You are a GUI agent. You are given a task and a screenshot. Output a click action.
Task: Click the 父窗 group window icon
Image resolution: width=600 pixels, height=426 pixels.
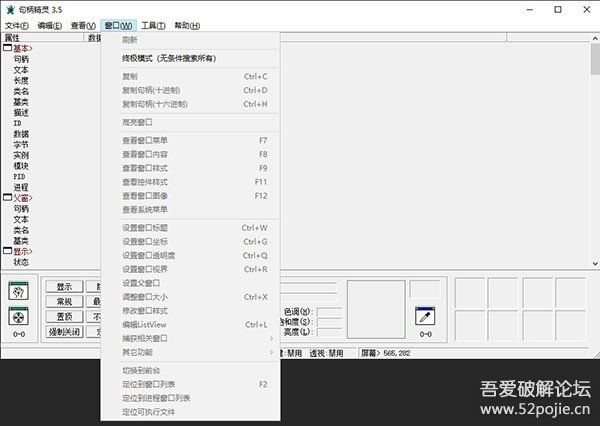8,198
